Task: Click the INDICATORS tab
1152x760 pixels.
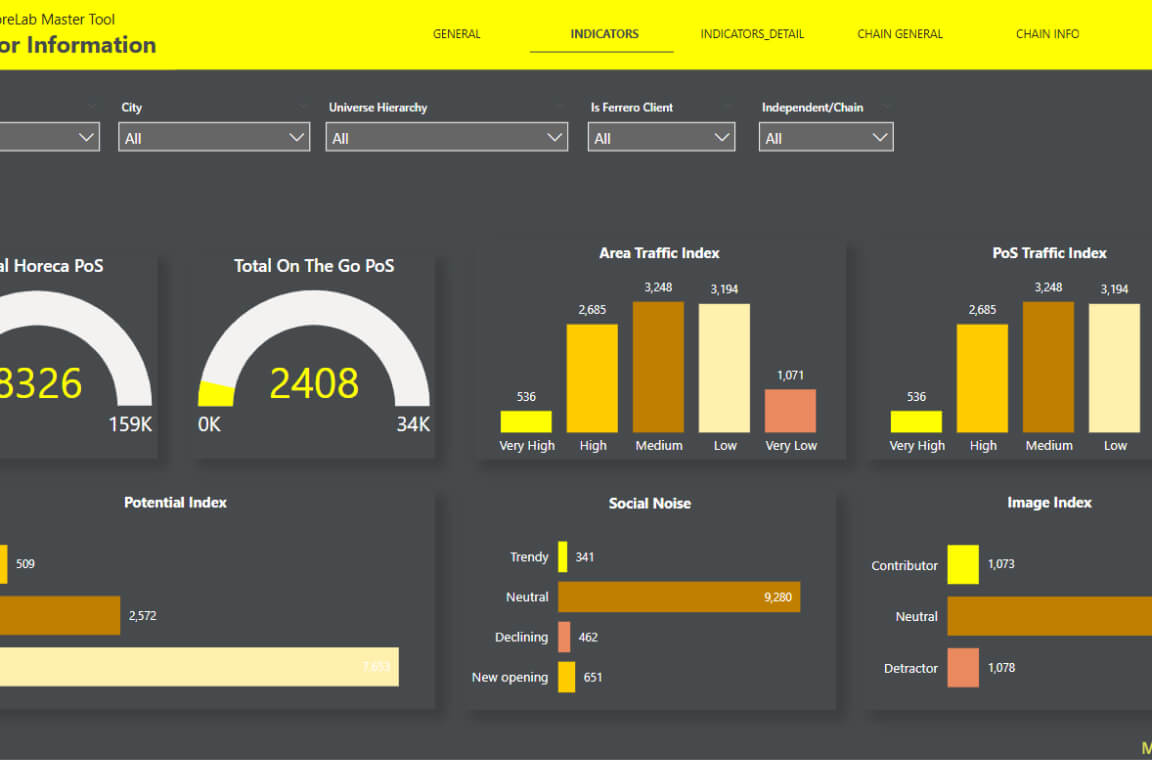Action: 604,34
